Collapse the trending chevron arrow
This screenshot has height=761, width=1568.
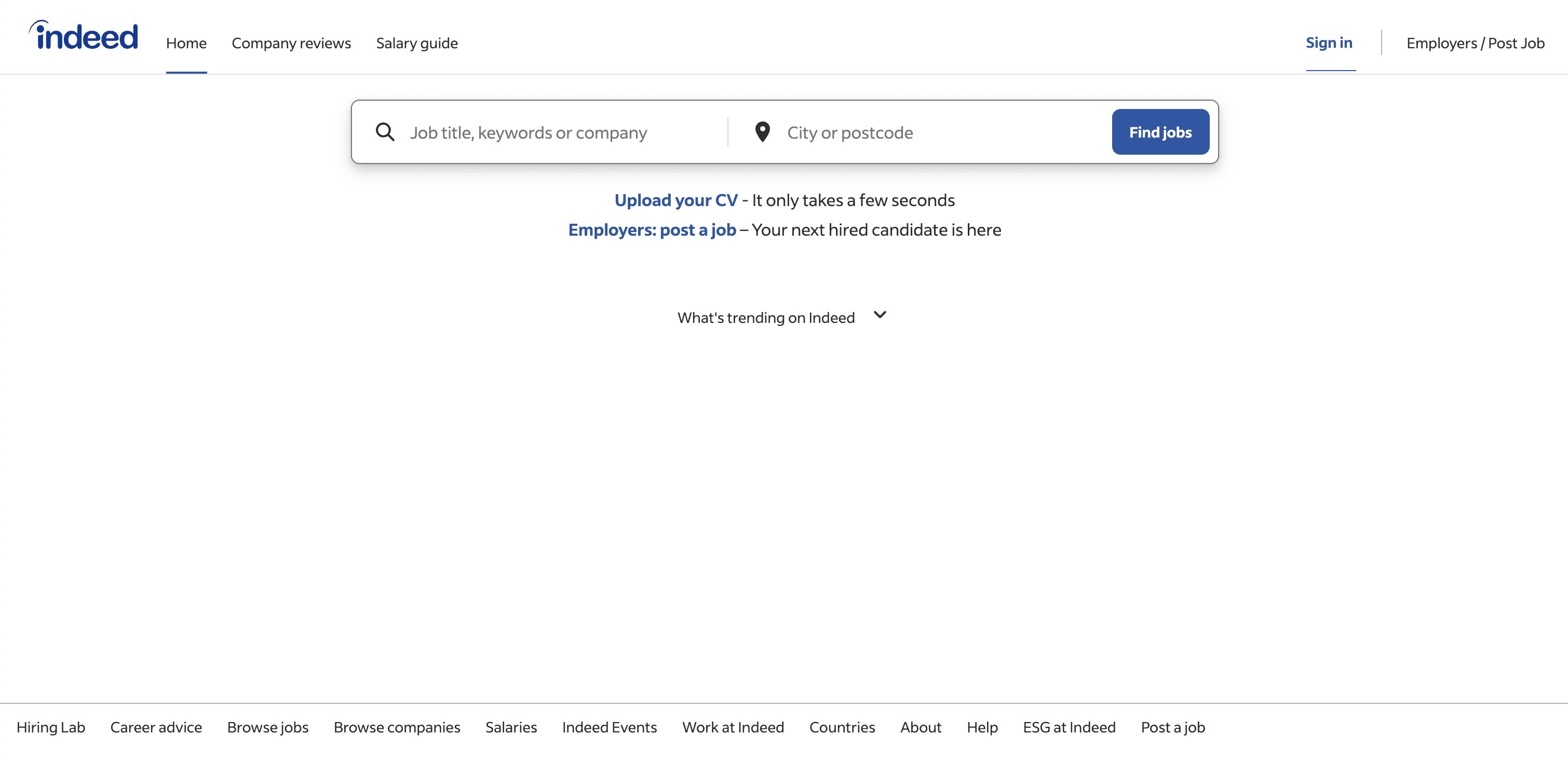(879, 316)
